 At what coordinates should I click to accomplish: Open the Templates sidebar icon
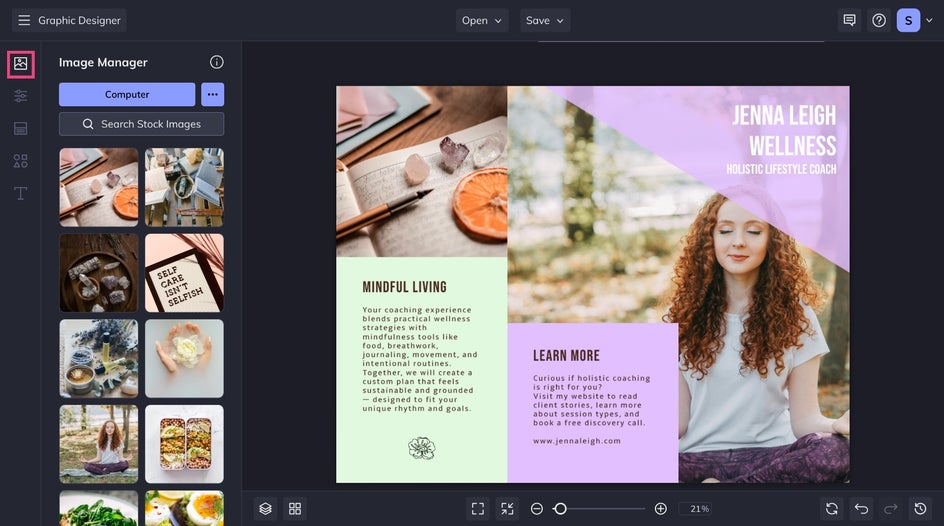[20, 128]
